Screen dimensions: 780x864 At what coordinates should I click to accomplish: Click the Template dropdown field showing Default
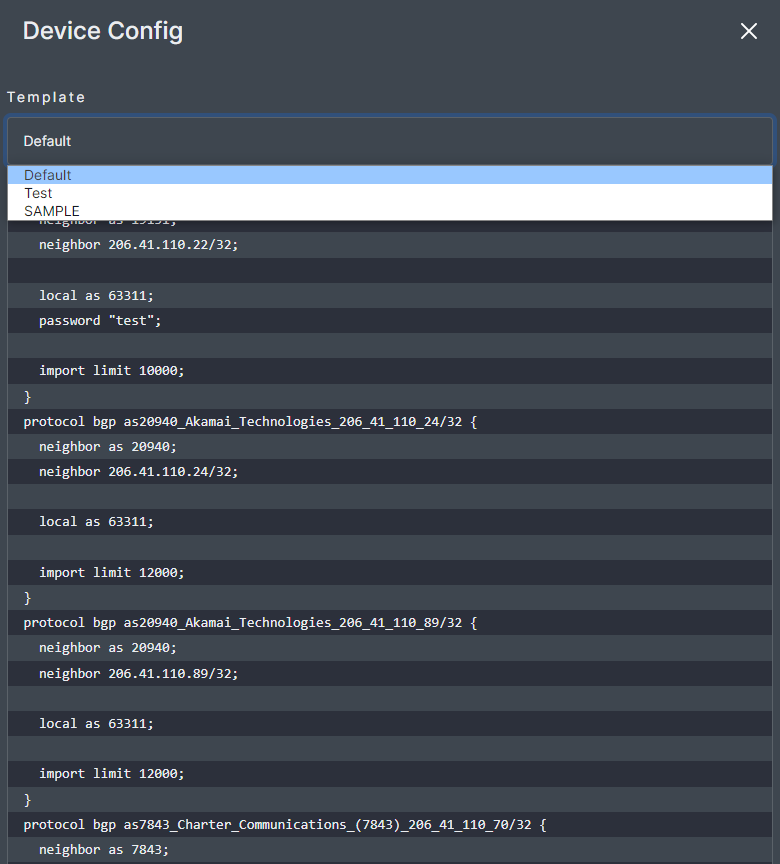click(389, 141)
